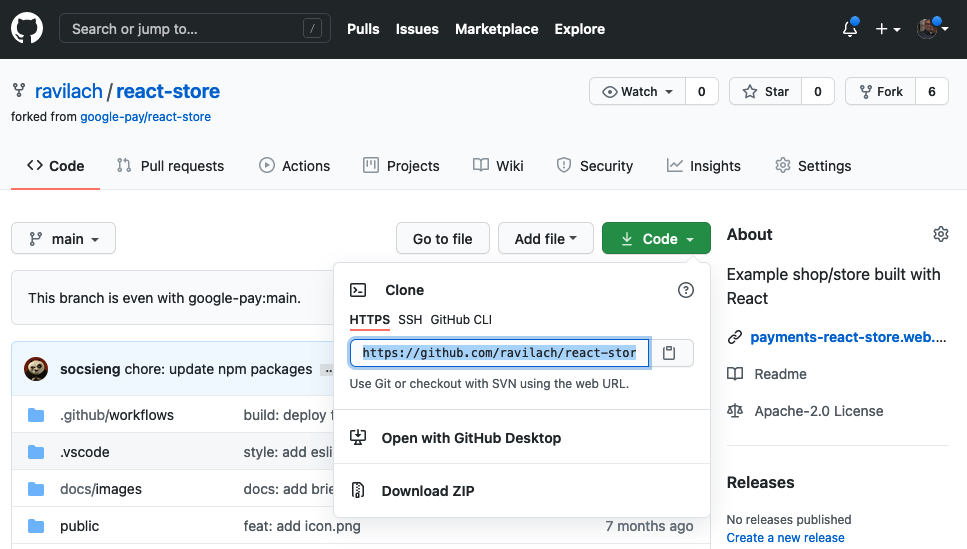Viewport: 967px width, 549px height.
Task: Open the notifications bell
Action: [850, 28]
